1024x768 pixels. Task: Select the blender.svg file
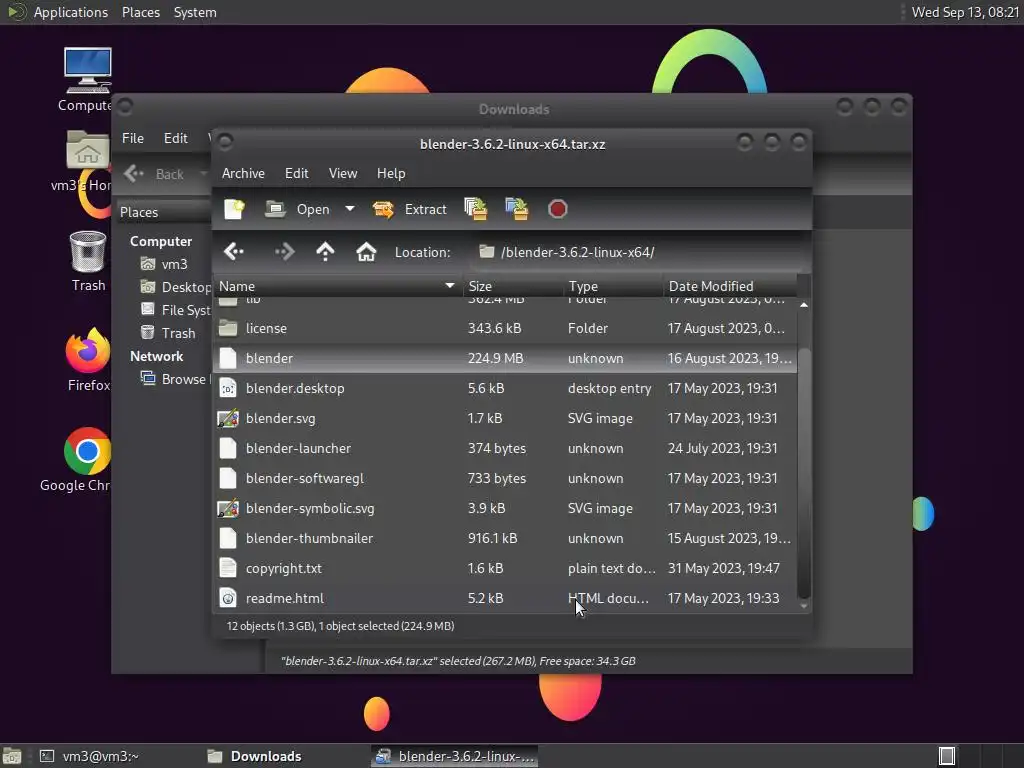(x=505, y=419)
